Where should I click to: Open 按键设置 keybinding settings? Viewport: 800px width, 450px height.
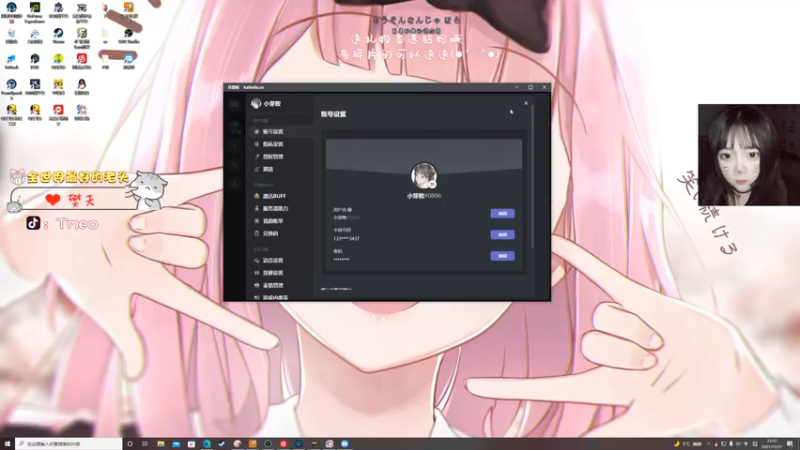[x=281, y=273]
